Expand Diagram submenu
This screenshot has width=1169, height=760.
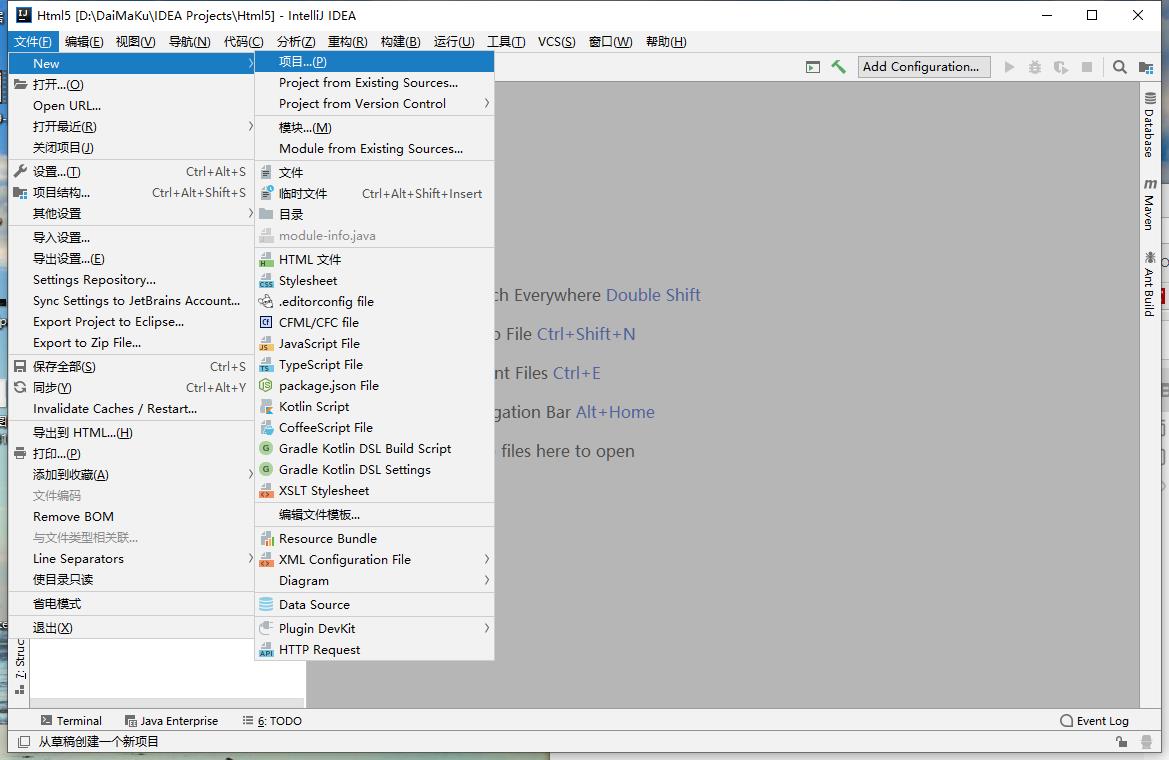click(x=374, y=580)
